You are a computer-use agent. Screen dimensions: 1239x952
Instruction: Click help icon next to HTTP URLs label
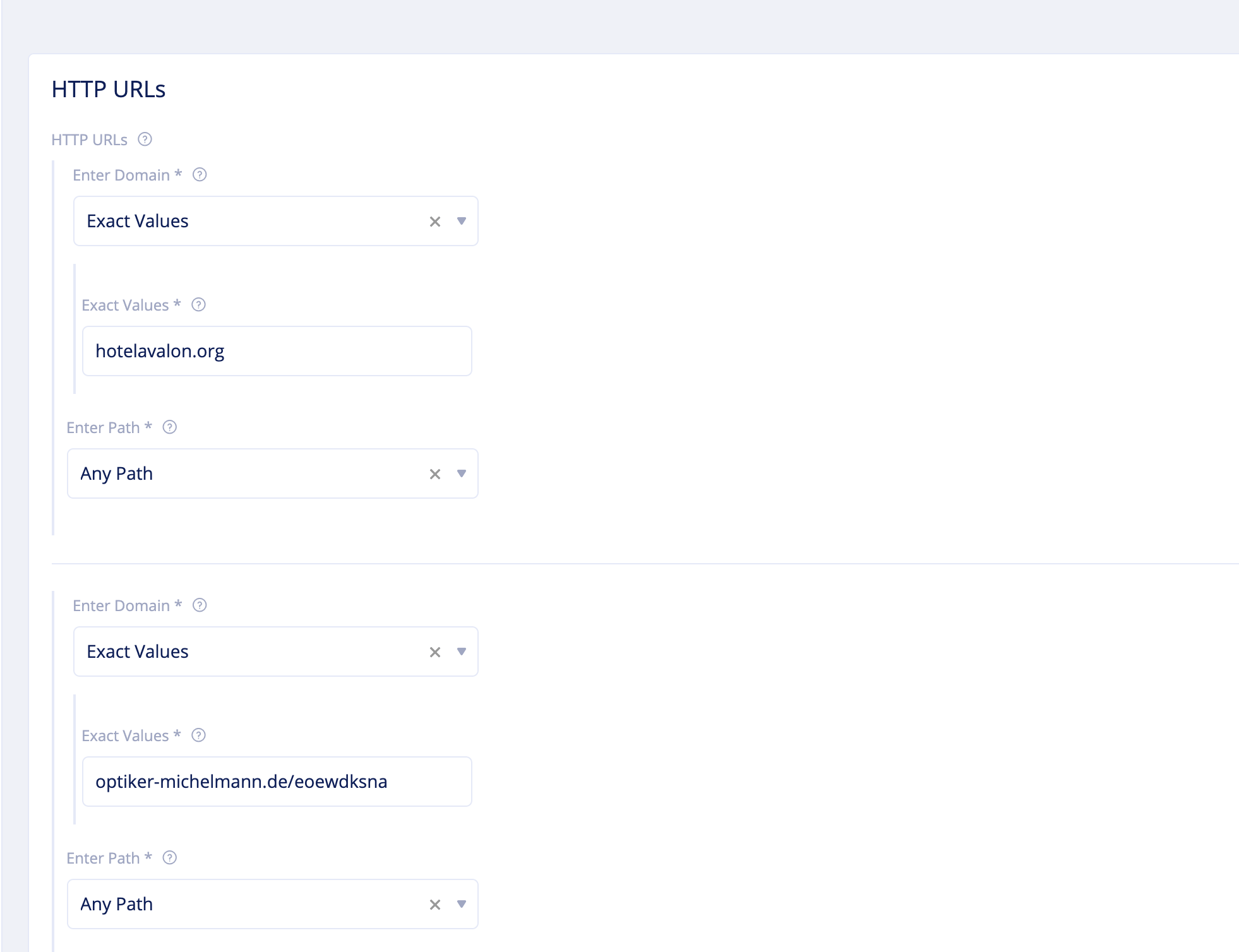pos(145,140)
